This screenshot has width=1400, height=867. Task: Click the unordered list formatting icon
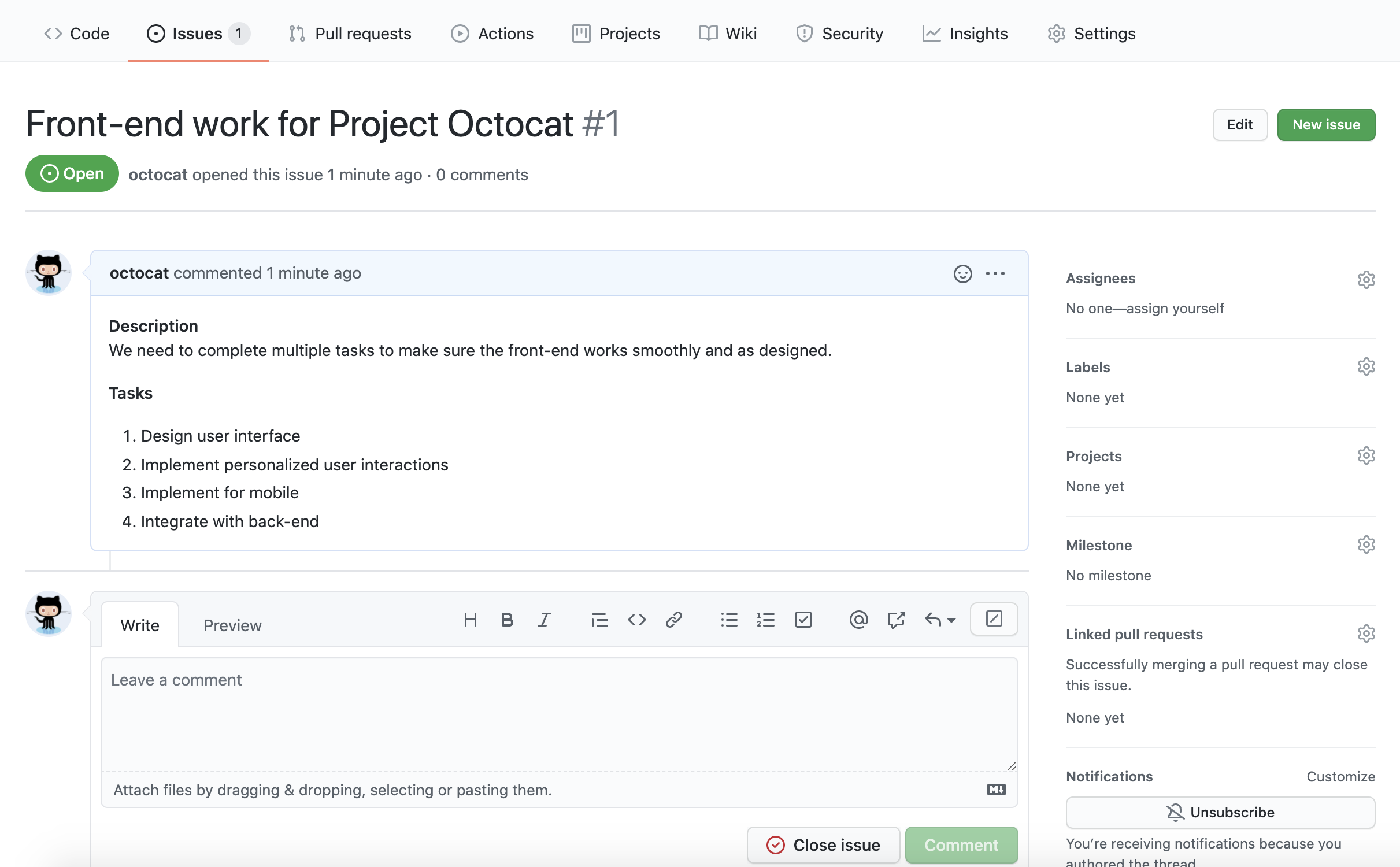pyautogui.click(x=729, y=620)
